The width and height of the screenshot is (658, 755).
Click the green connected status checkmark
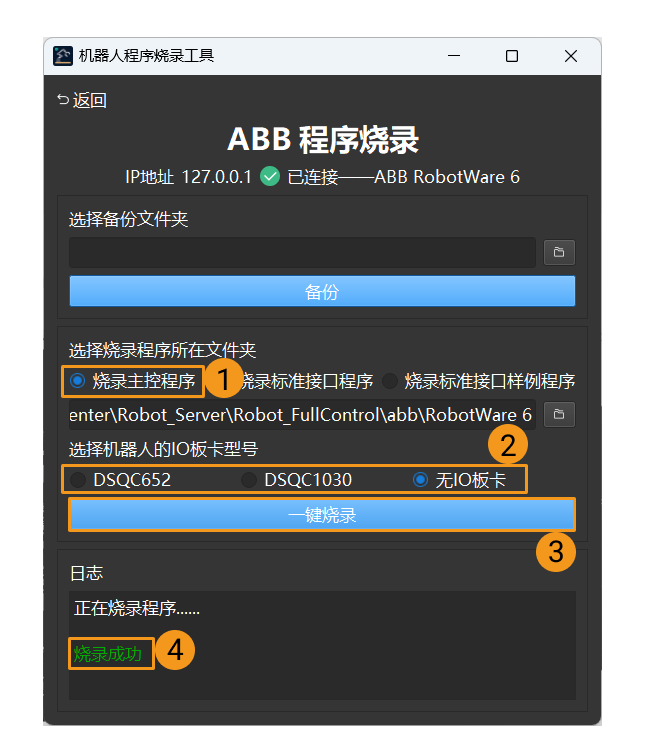click(x=270, y=176)
